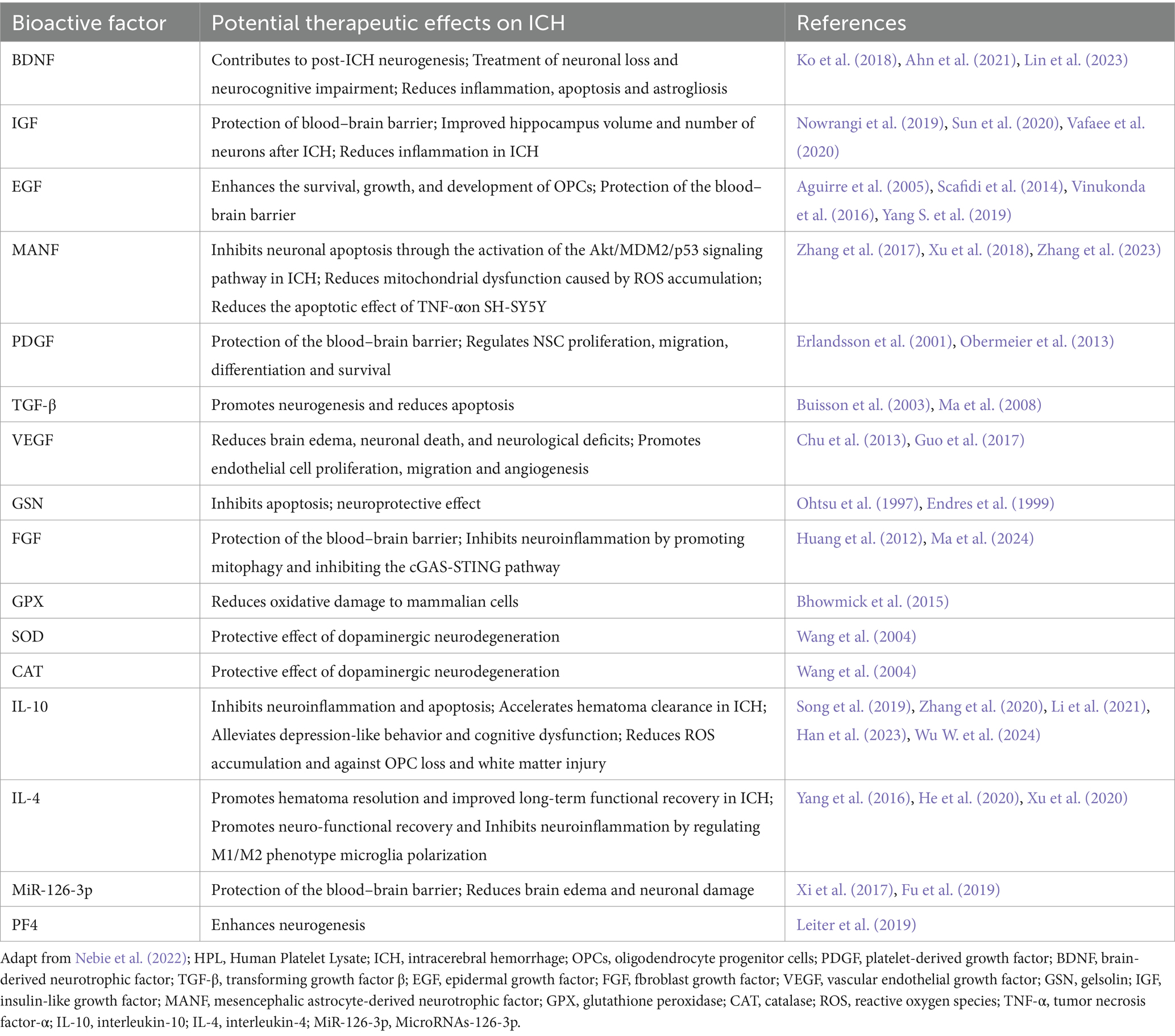Open the He et al. (2020) reference
1175x1036 pixels.
tap(969, 798)
